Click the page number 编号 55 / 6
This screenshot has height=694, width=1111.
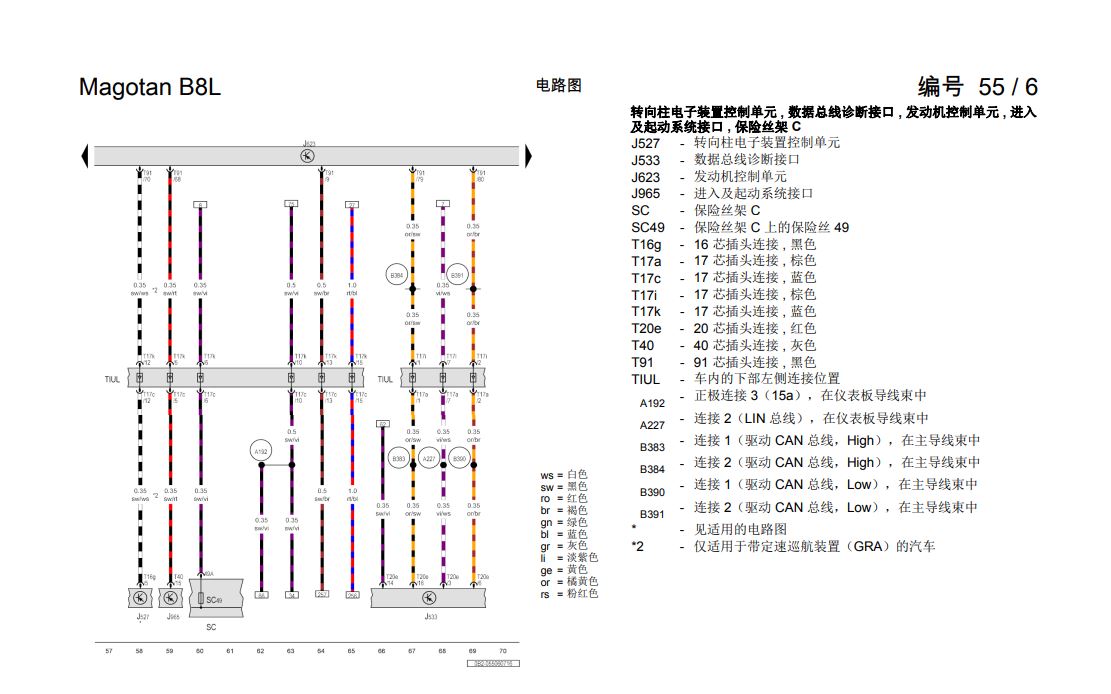tap(978, 86)
